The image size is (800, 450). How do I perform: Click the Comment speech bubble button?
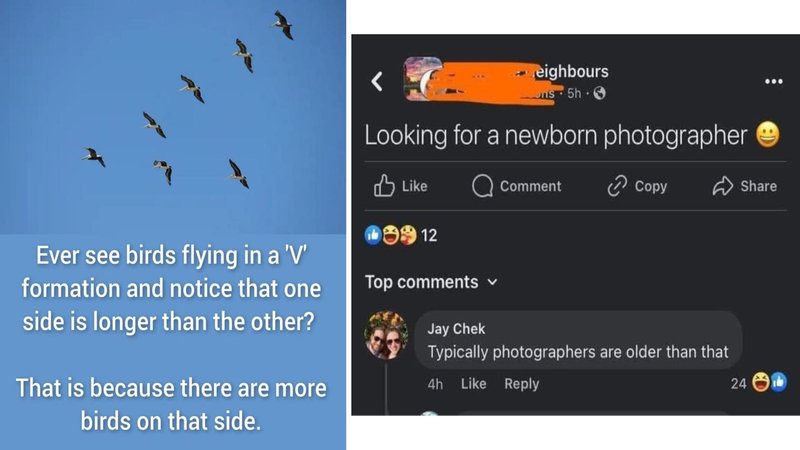(x=516, y=186)
